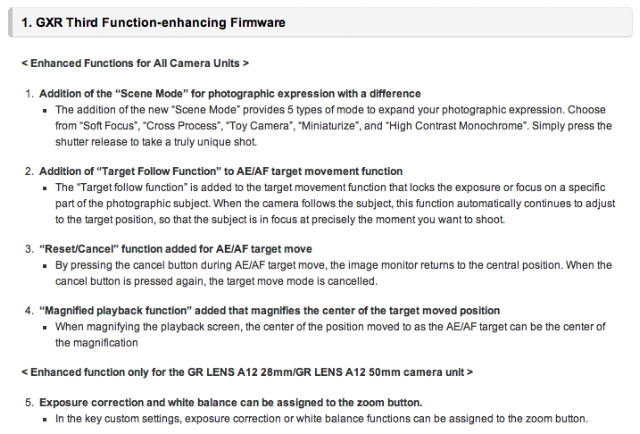Select the Enhanced Functions for All Camera Units subheading
The image size is (640, 434).
(x=135, y=63)
